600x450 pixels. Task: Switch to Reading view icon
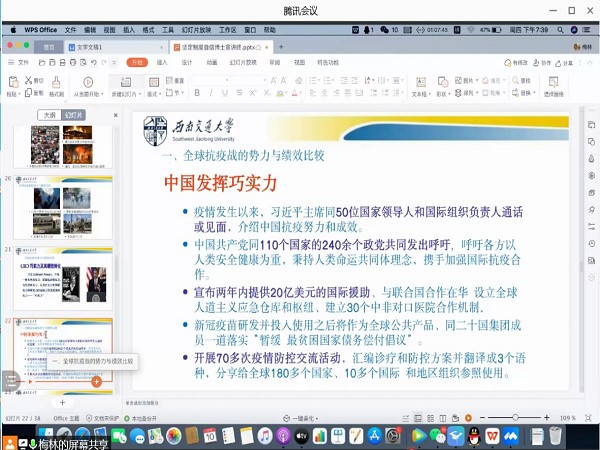click(443, 418)
